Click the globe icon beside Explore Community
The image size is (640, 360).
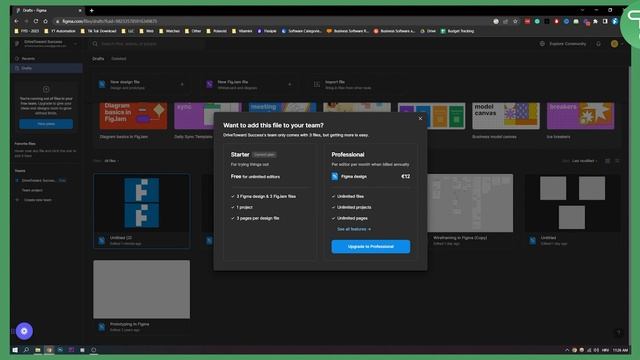click(542, 44)
